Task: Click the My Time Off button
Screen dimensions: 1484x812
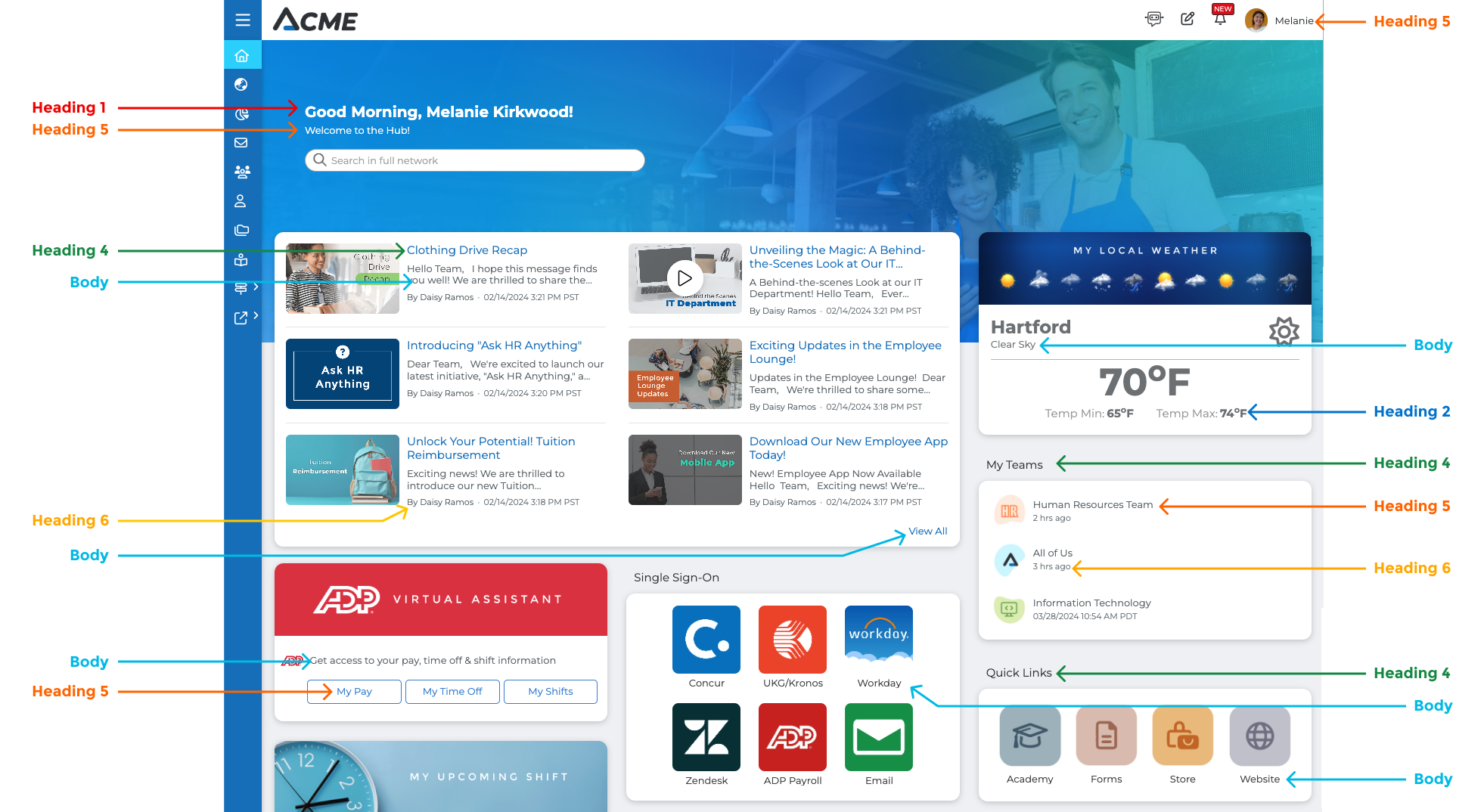Action: tap(452, 692)
